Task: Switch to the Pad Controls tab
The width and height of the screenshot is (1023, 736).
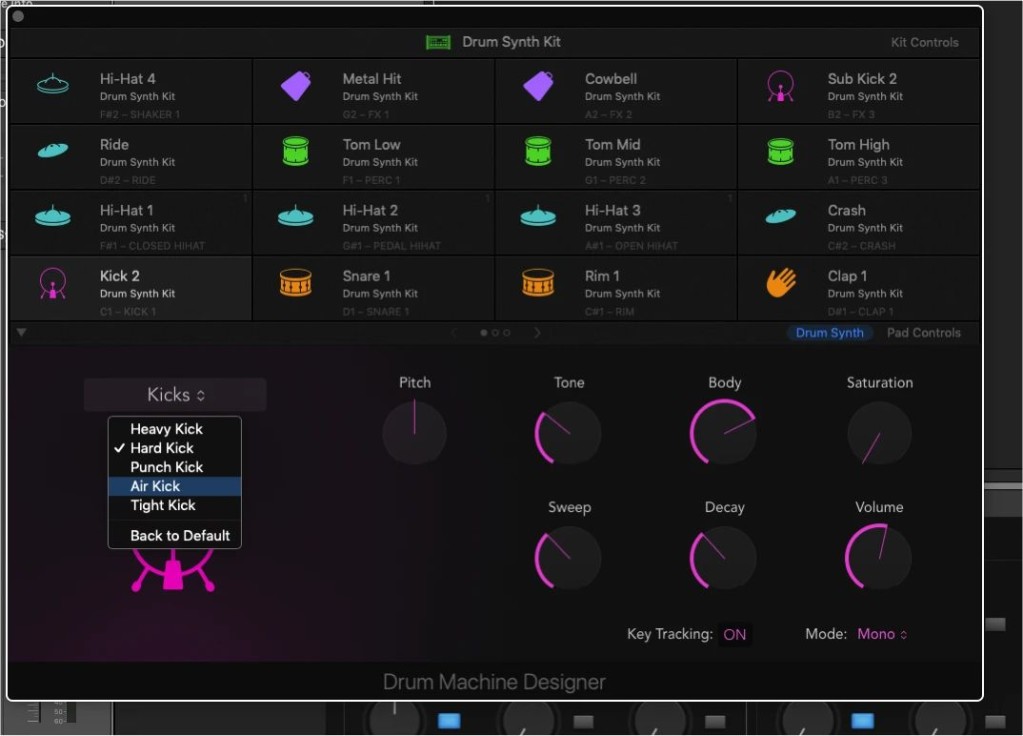Action: [x=923, y=333]
